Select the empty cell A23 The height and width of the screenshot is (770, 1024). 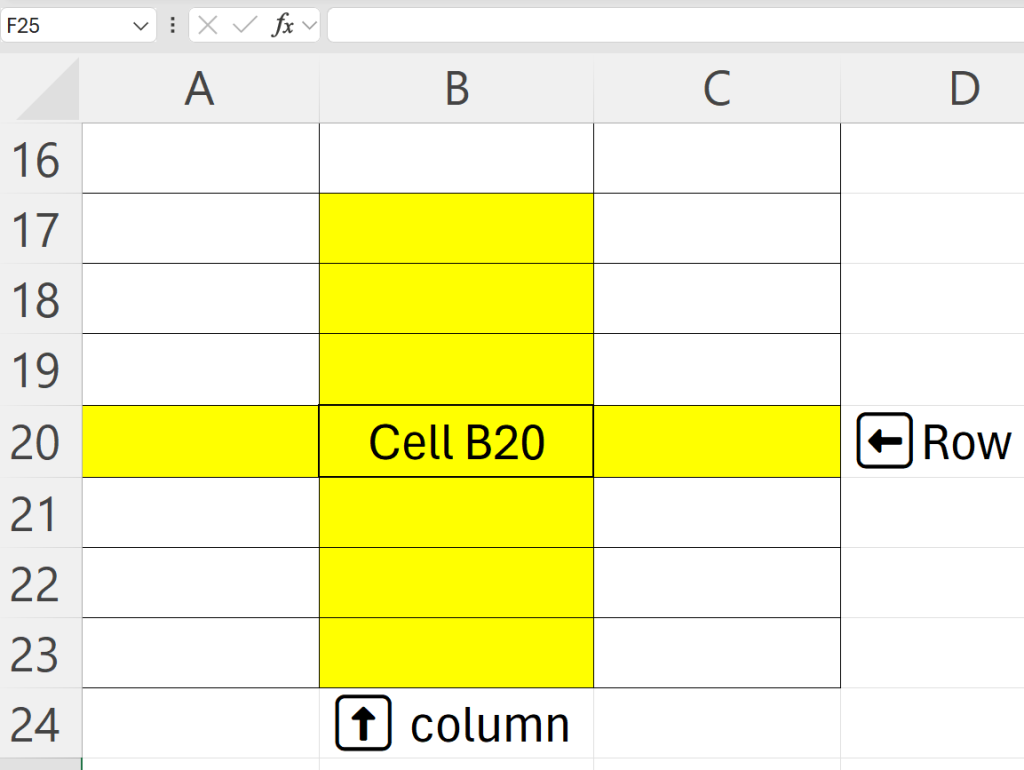pos(200,653)
